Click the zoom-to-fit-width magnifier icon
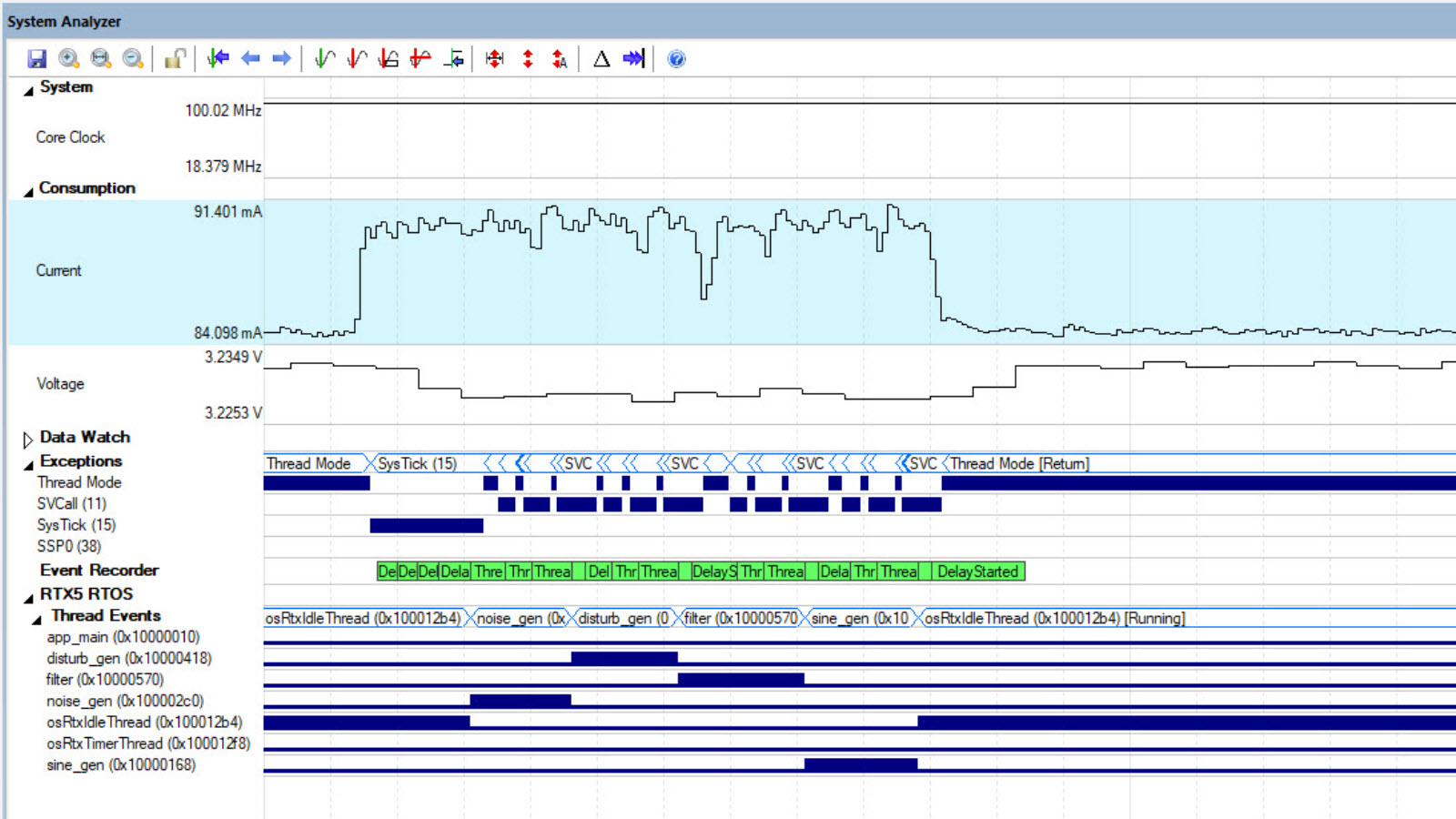 tap(100, 59)
